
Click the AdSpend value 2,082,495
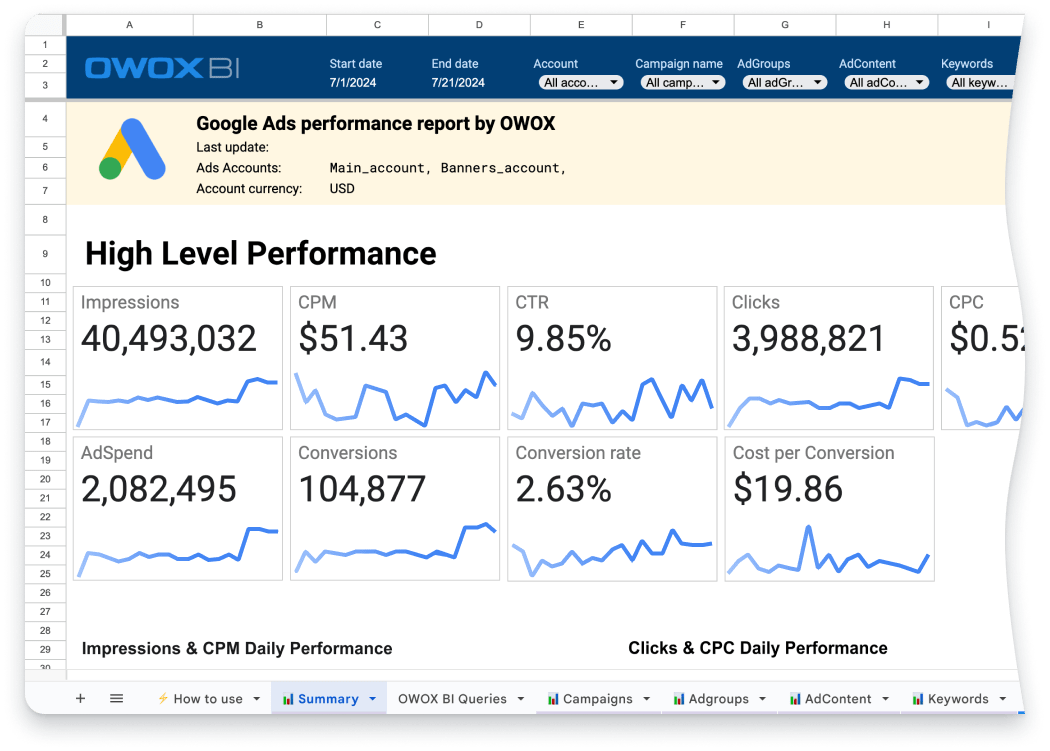[x=159, y=489]
